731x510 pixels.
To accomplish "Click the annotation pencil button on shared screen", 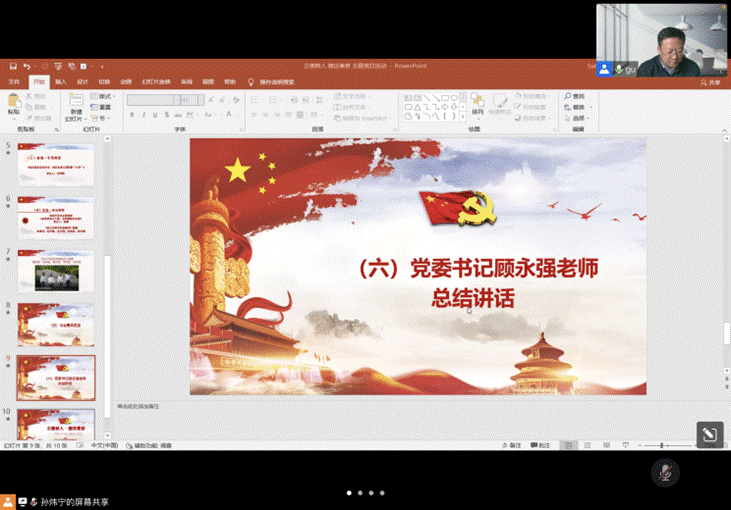I will pos(710,435).
